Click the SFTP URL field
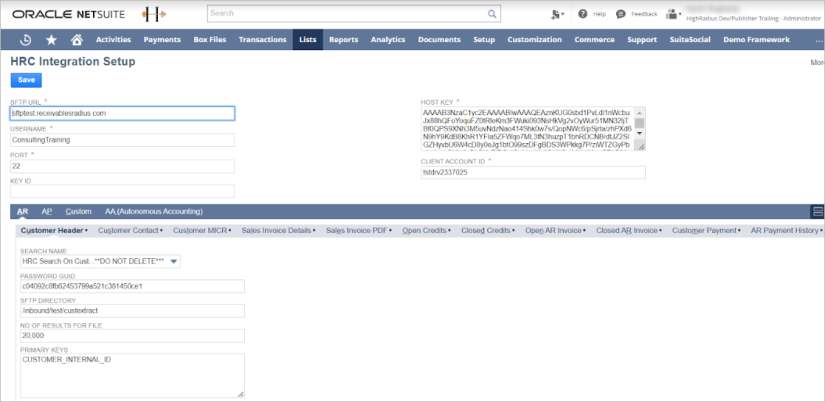825x402 pixels. pyautogui.click(x=123, y=113)
